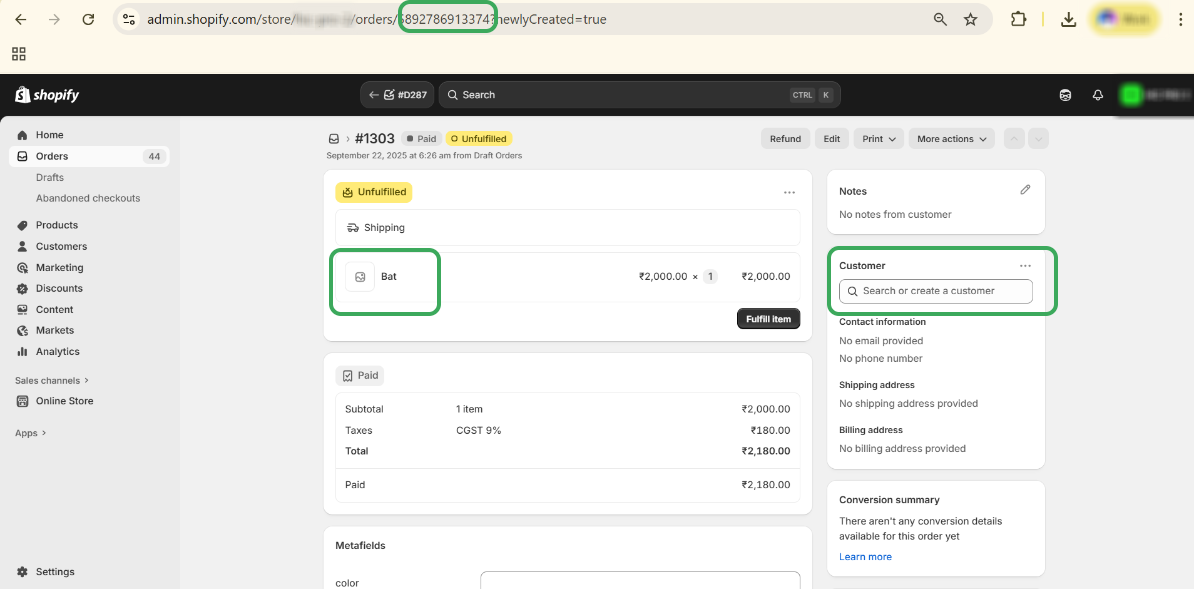This screenshot has height=589, width=1194.
Task: Click the Edit order button
Action: click(832, 139)
